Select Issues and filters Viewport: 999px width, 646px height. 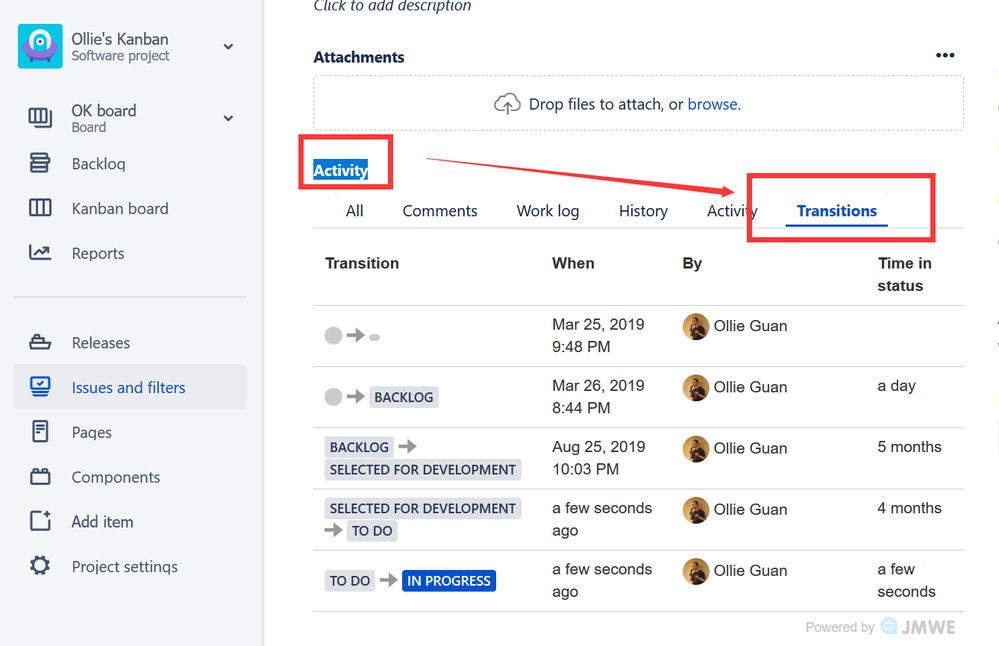tap(128, 387)
